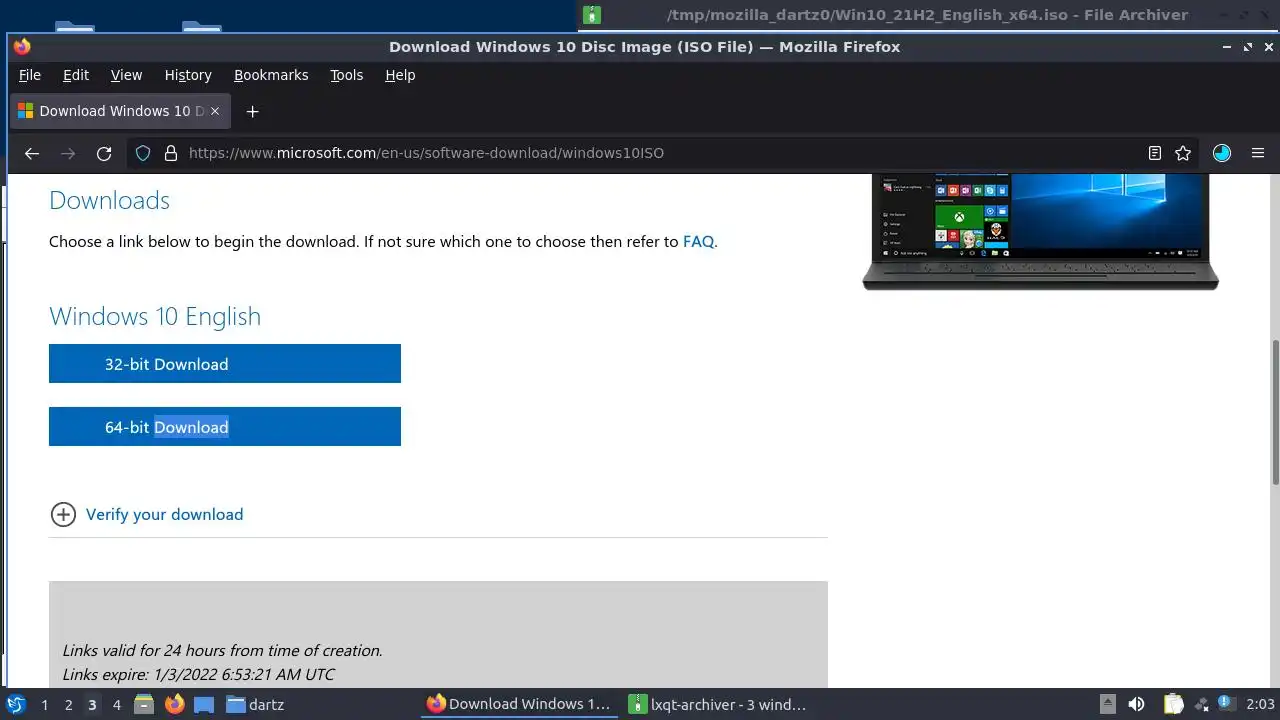Open the tracking protection shield icon
The height and width of the screenshot is (720, 1280).
pos(143,153)
